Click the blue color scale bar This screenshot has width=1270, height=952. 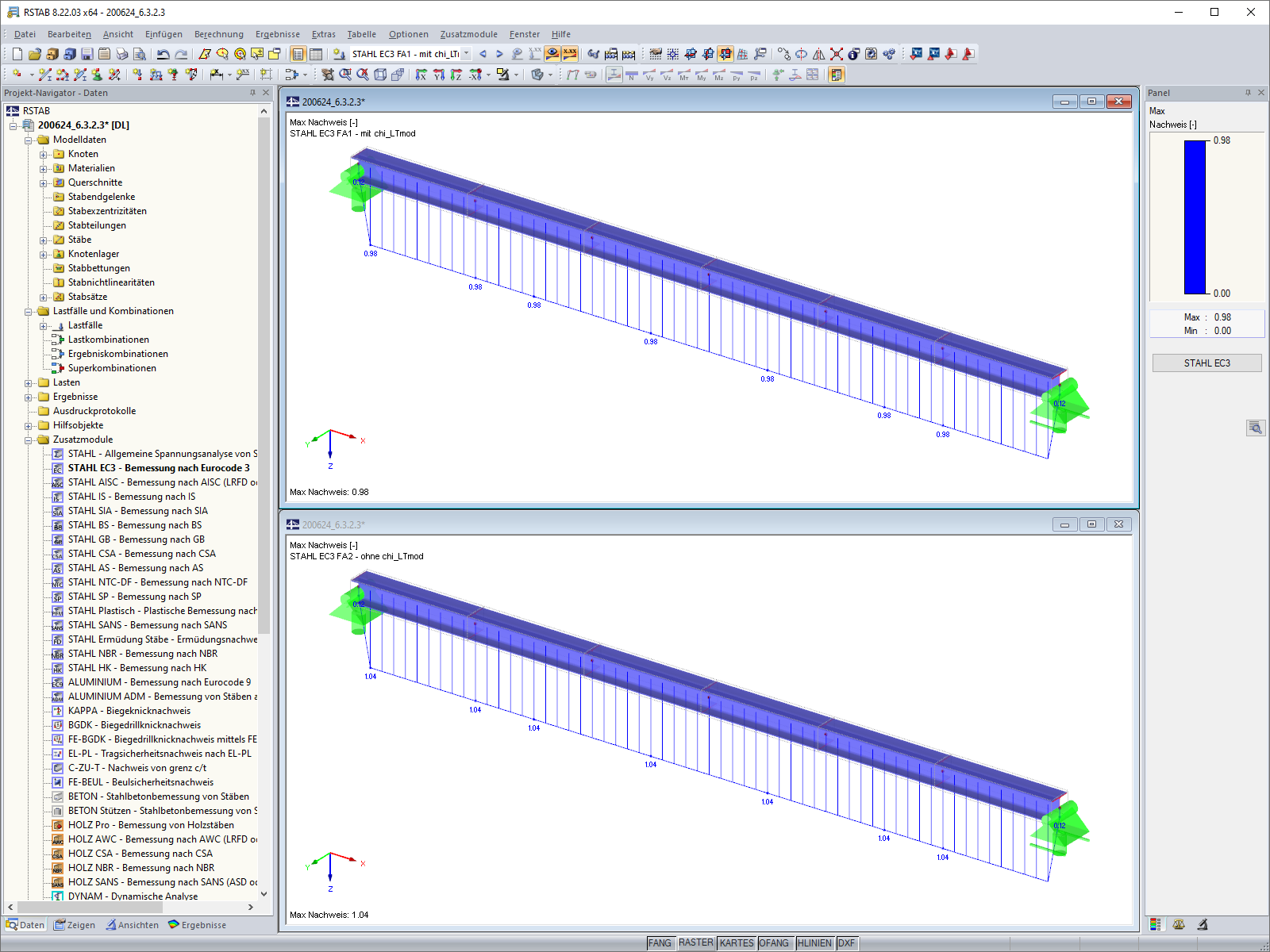[x=1195, y=217]
